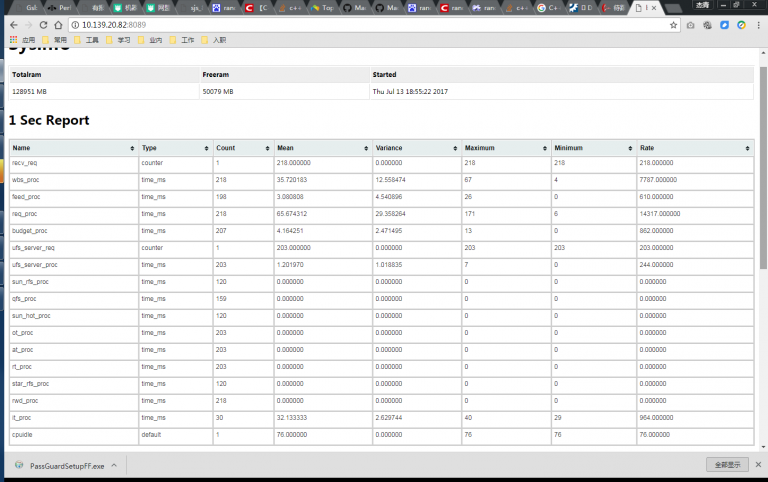Open the 入职 bookmark folder

coord(214,40)
